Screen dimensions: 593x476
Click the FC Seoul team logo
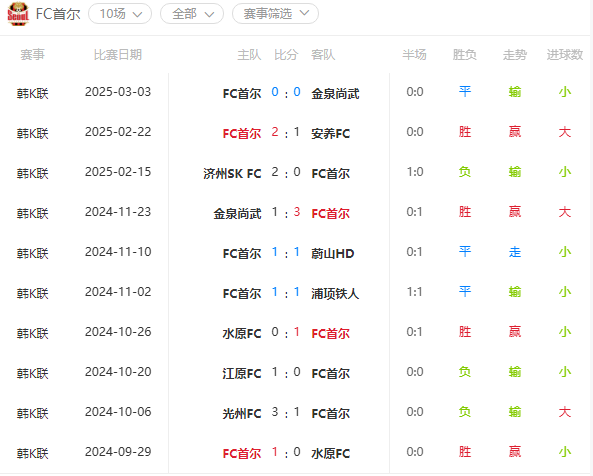pos(18,14)
